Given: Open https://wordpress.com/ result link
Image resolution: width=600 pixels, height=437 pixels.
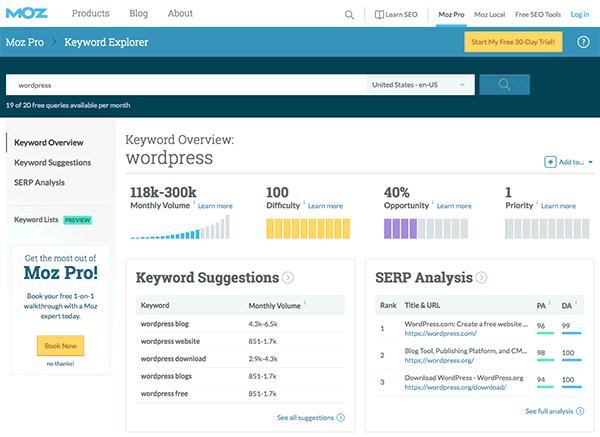Looking at the screenshot, I should click(x=440, y=334).
